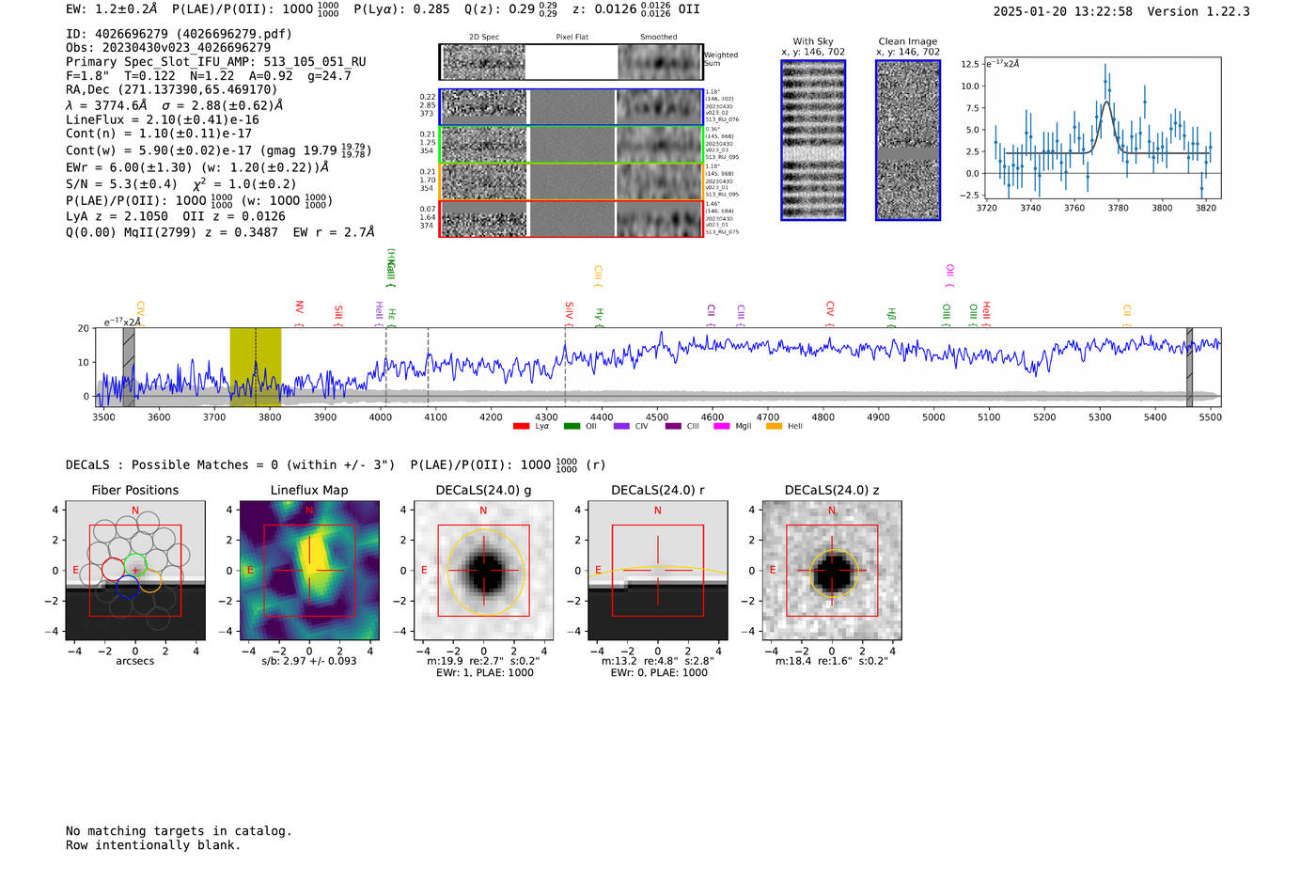Viewport: 1316px width, 896px height.
Task: Select the DECaLS(24.0) r image
Action: click(x=658, y=571)
